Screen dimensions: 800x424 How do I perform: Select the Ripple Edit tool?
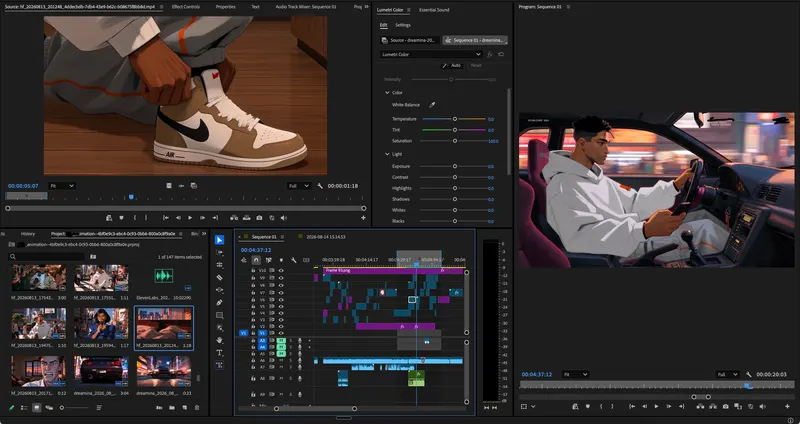click(219, 265)
